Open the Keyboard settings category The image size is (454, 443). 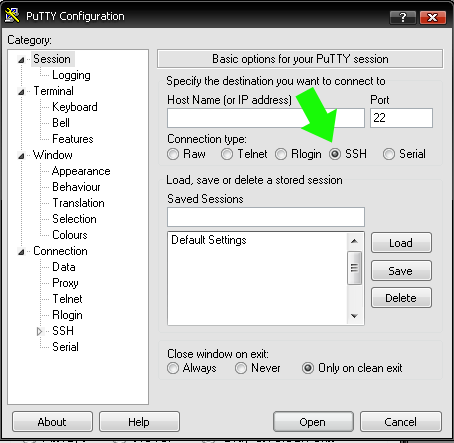(75, 107)
